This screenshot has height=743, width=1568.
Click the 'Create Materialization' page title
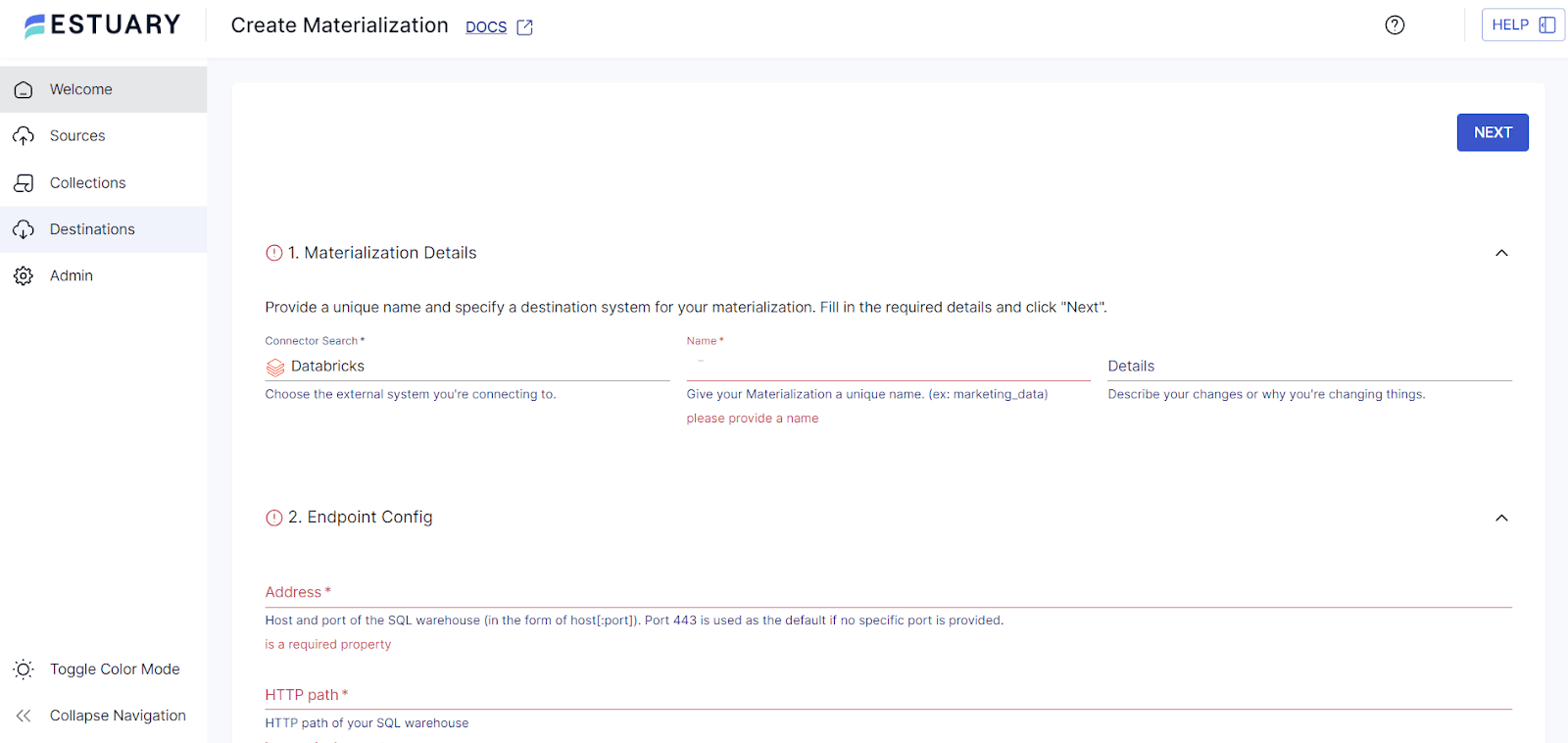click(x=340, y=25)
